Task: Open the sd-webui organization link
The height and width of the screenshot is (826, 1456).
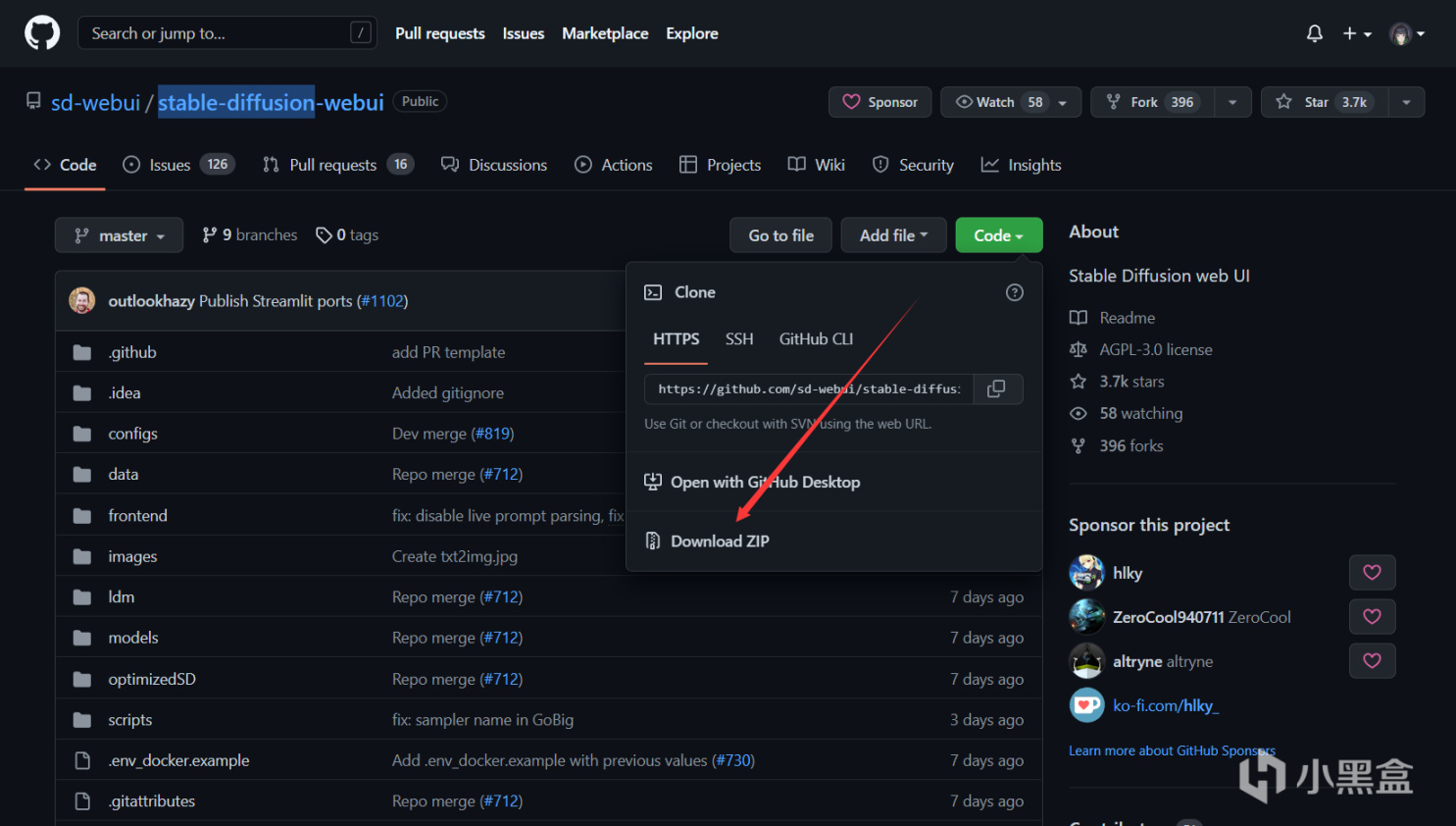Action: tap(96, 102)
